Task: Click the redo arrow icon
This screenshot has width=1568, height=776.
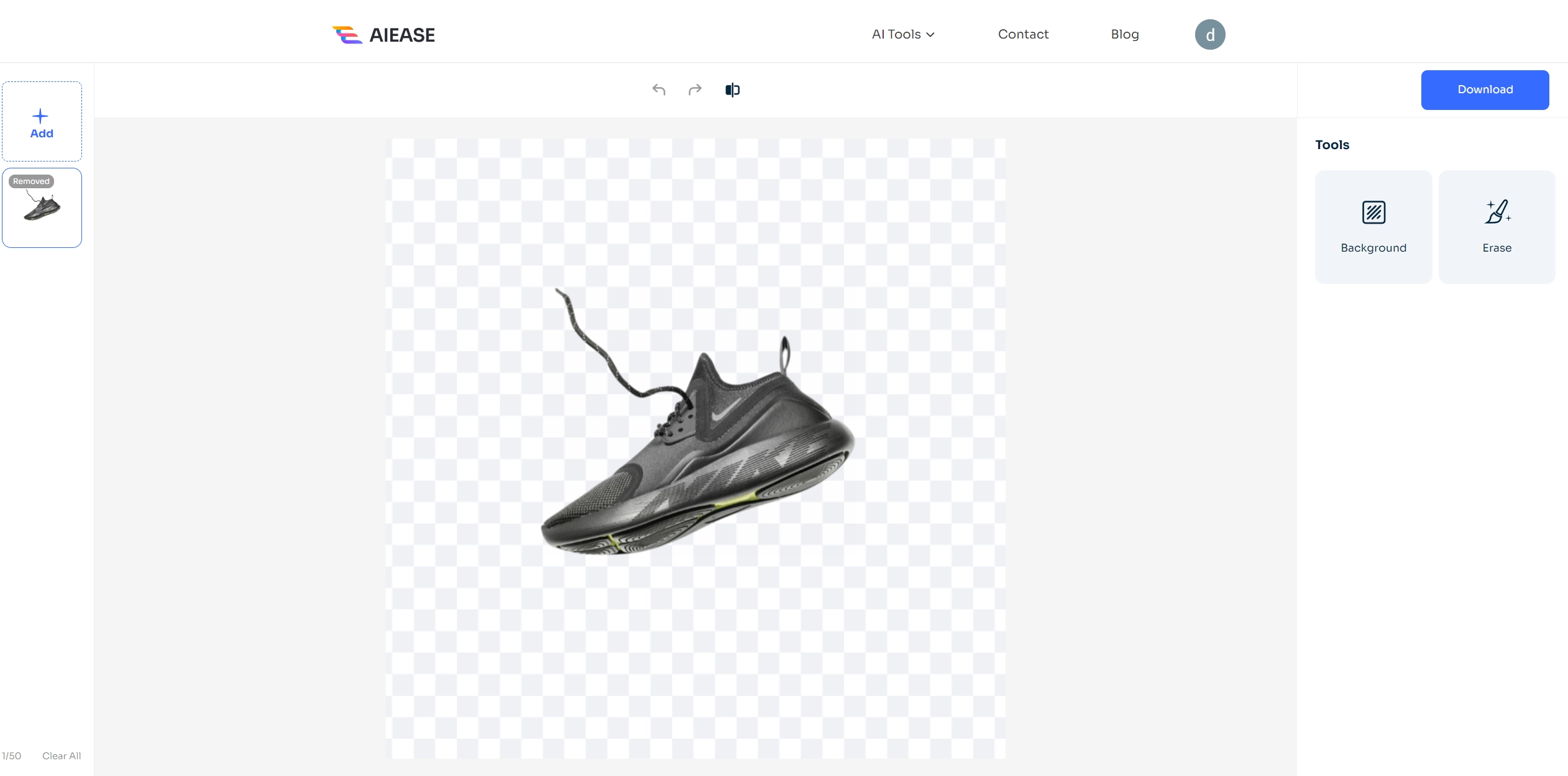Action: tap(695, 90)
